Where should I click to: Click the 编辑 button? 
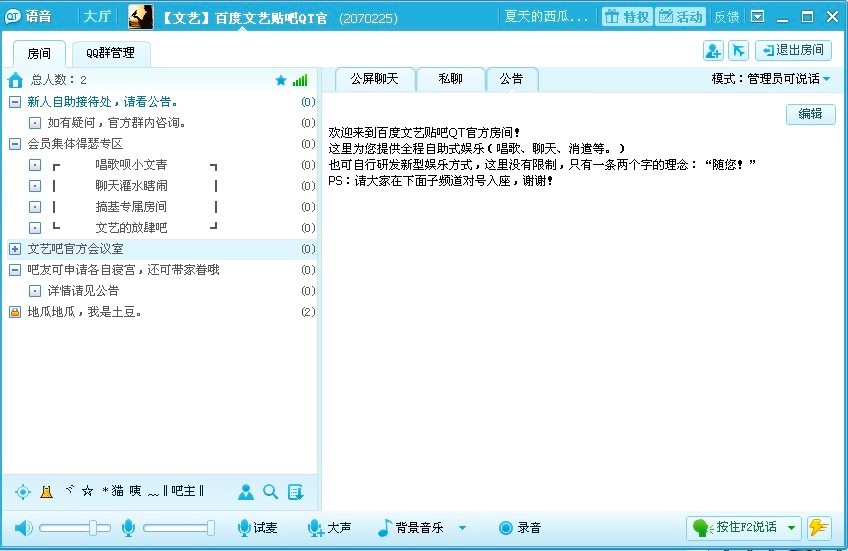(810, 114)
